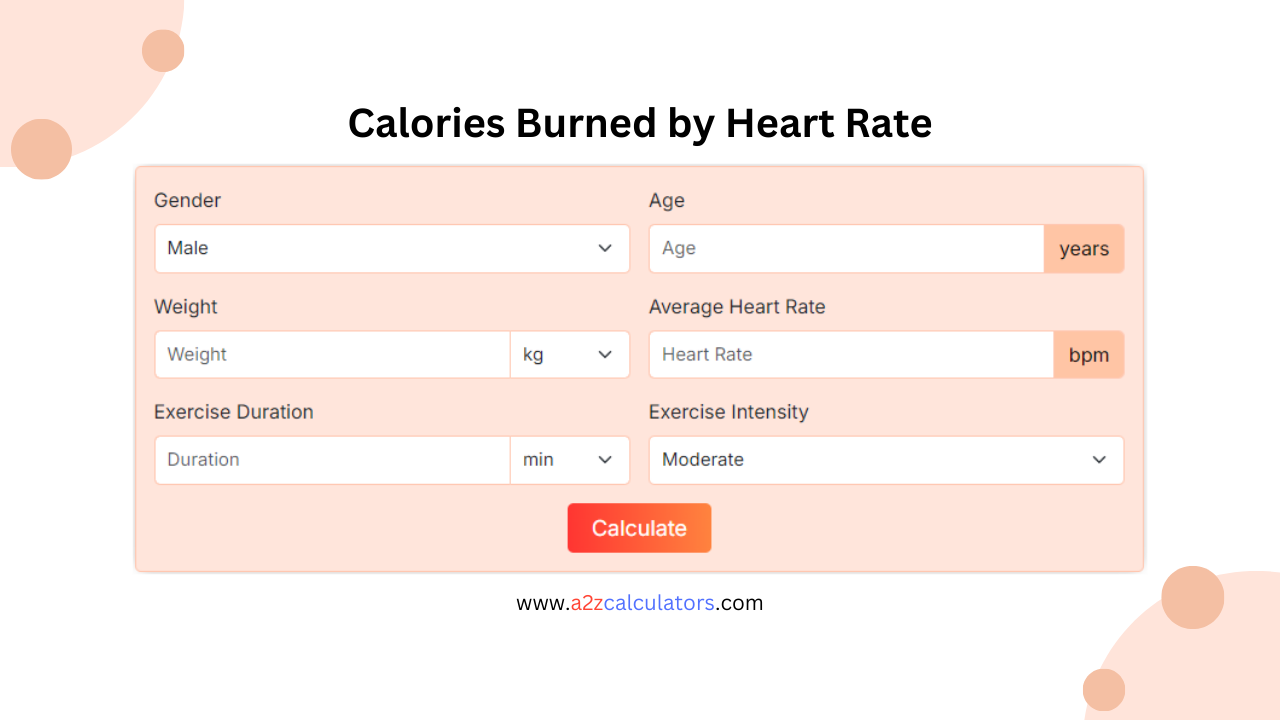
Task: Click the bpm unit badge
Action: (x=1089, y=354)
